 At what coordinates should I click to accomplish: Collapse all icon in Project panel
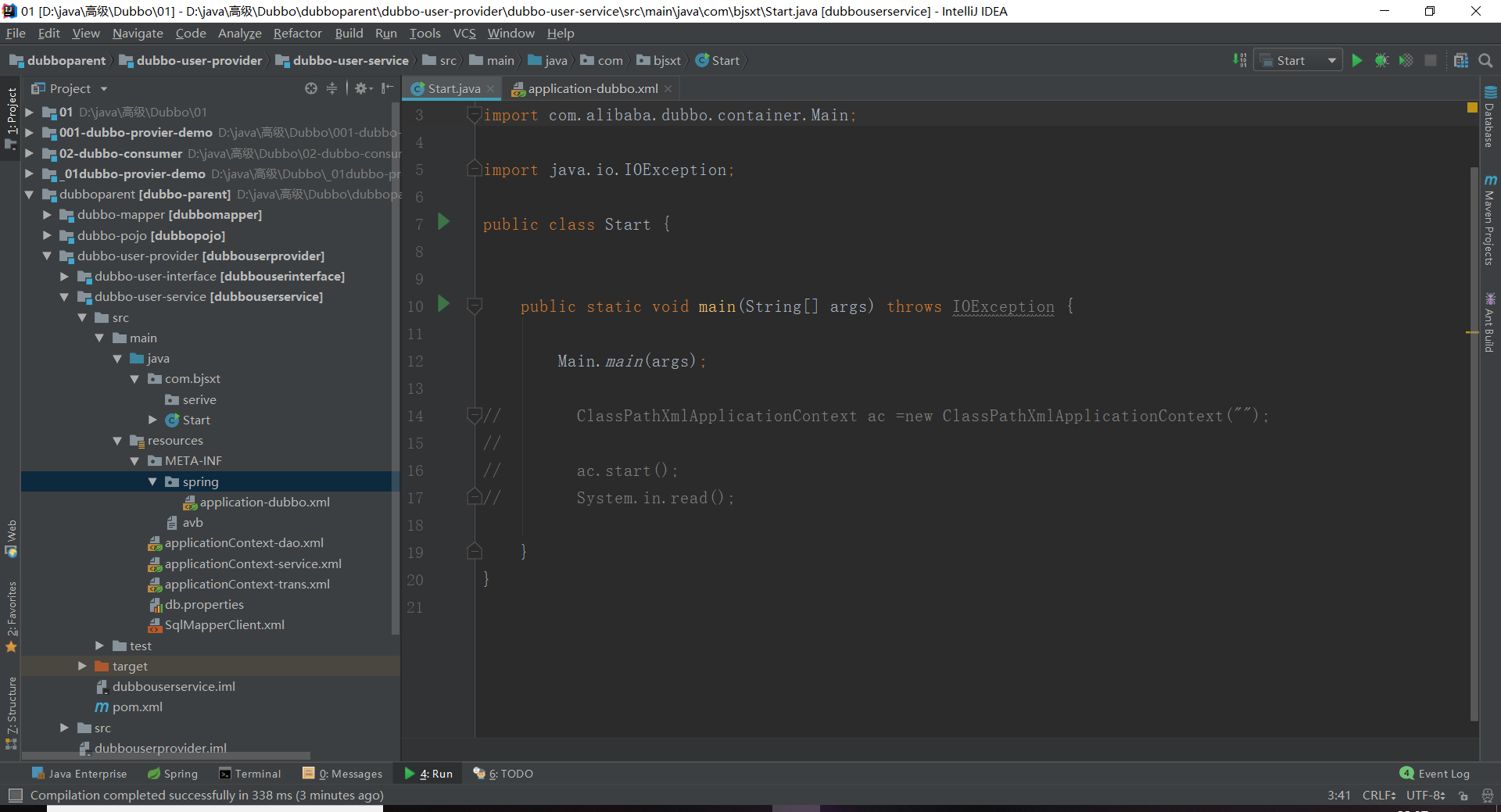(x=331, y=88)
